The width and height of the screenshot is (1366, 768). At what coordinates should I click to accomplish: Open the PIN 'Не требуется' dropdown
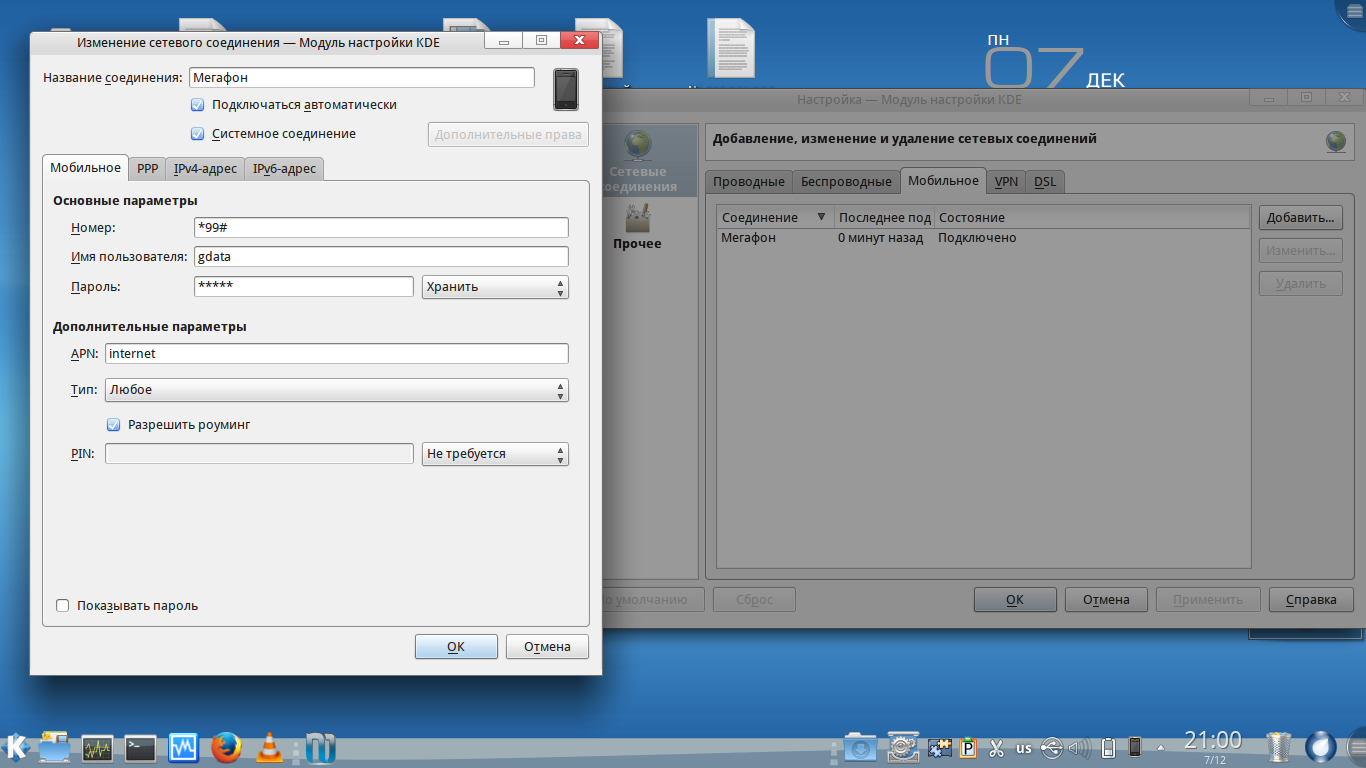click(x=495, y=454)
